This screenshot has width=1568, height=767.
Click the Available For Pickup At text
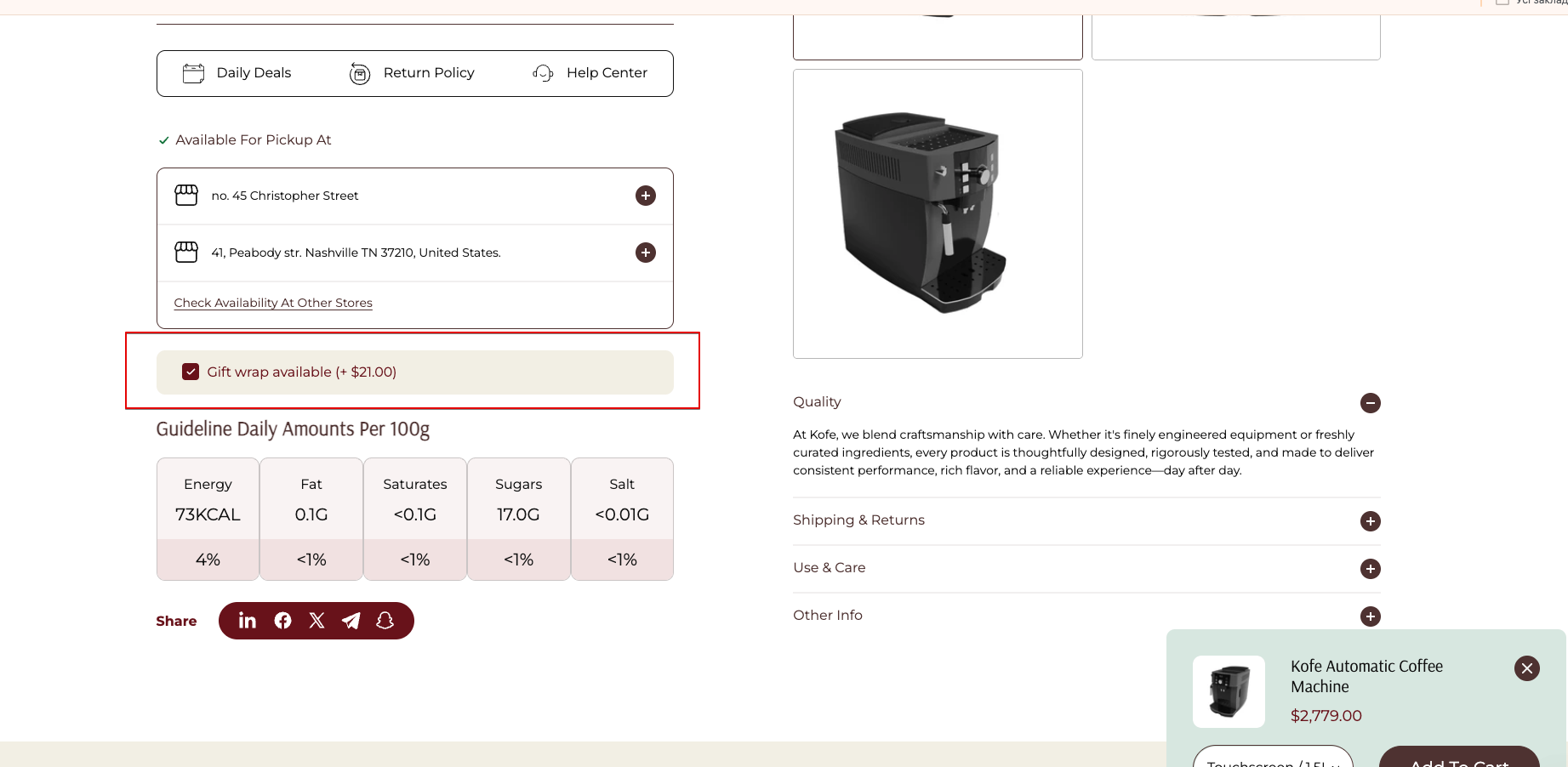coord(254,140)
